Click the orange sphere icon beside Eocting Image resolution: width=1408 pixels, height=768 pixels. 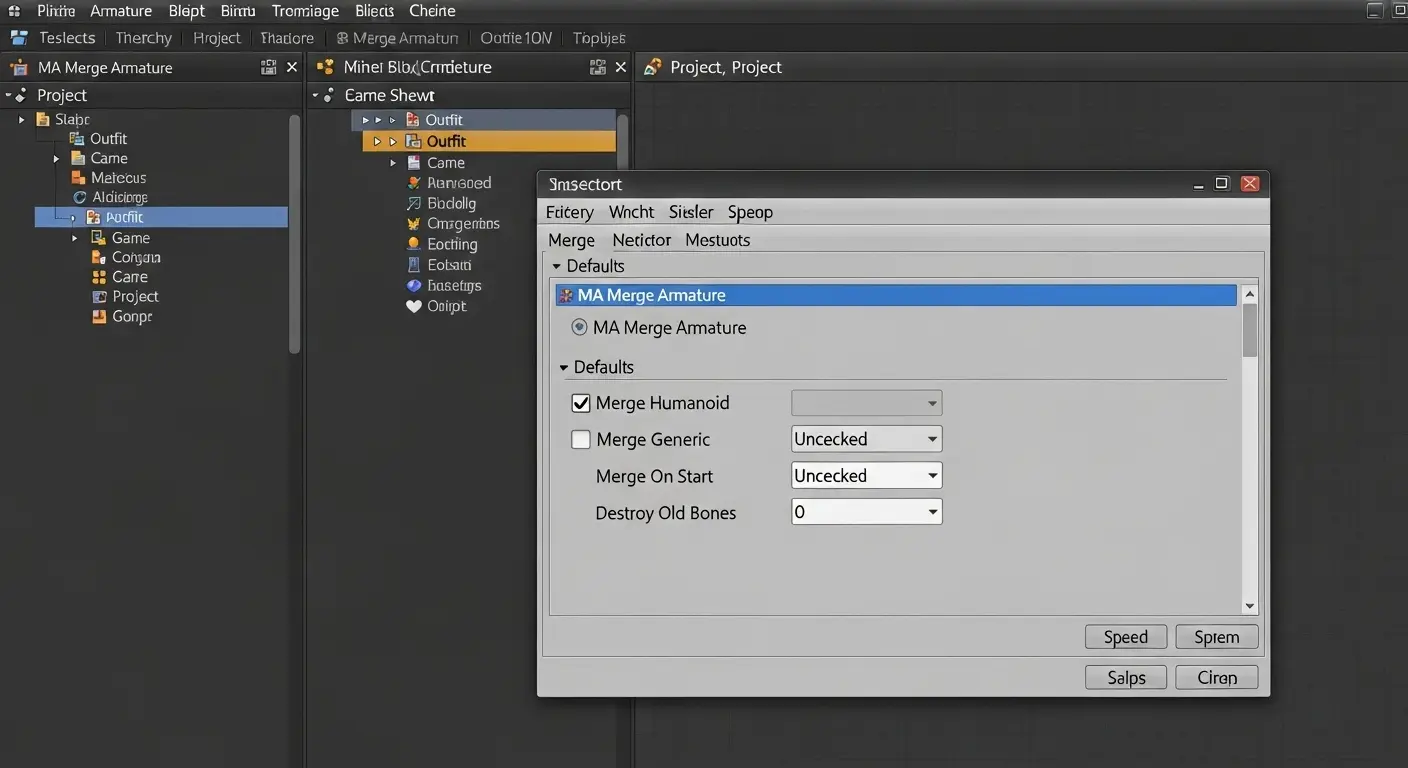pos(414,244)
